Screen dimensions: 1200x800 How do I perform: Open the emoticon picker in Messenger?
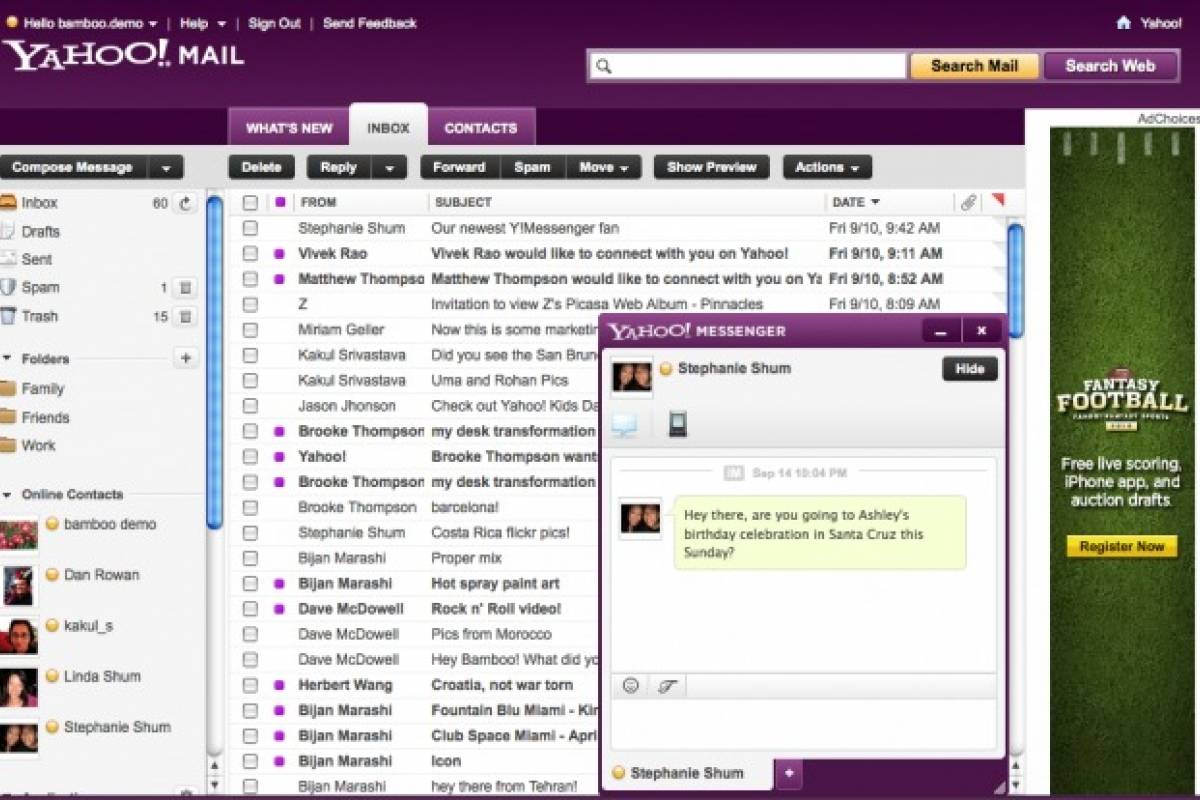630,685
